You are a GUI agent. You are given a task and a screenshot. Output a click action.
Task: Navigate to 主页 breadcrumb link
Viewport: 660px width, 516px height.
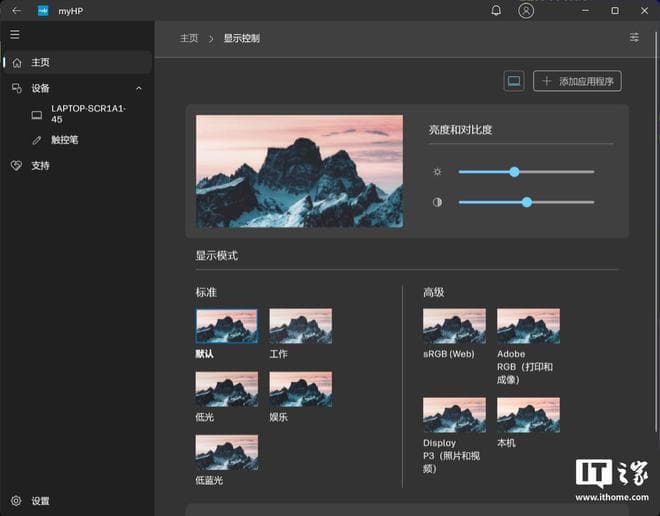tap(189, 38)
